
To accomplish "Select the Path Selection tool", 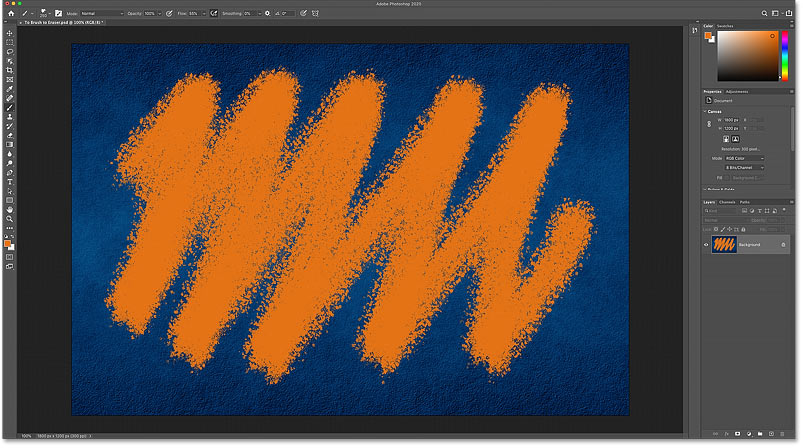I will pos(10,191).
